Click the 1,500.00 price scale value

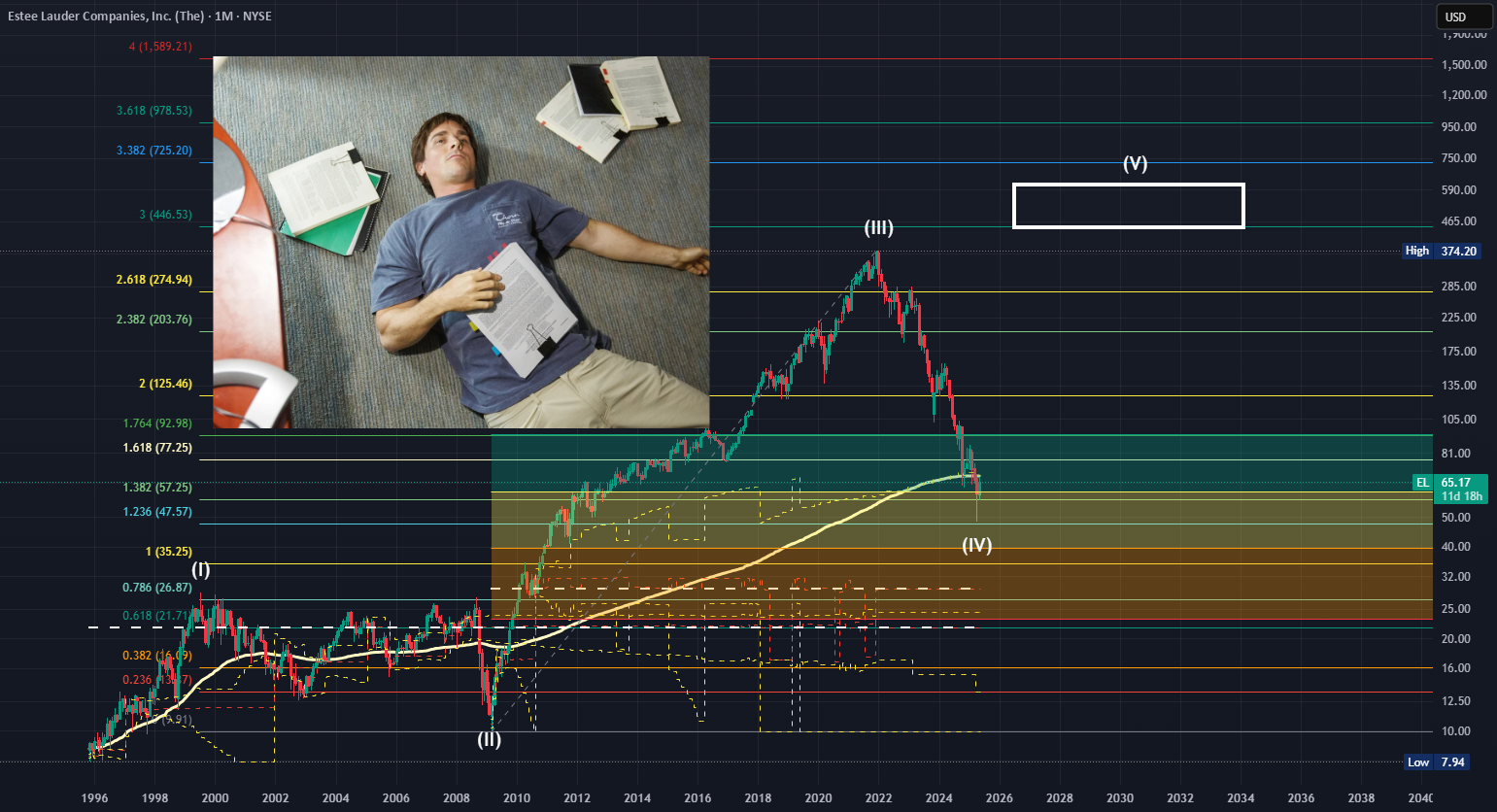click(x=1464, y=65)
